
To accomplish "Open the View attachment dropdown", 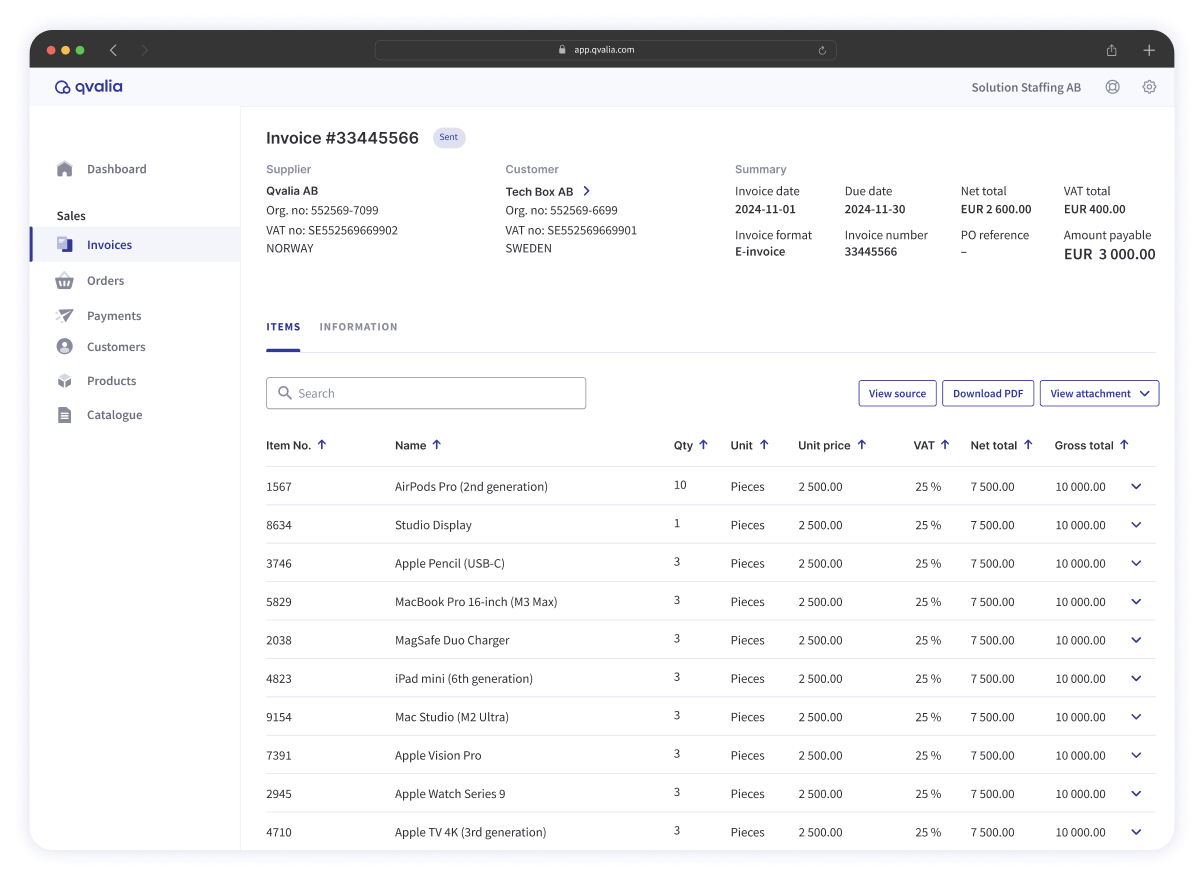I will pos(1100,393).
